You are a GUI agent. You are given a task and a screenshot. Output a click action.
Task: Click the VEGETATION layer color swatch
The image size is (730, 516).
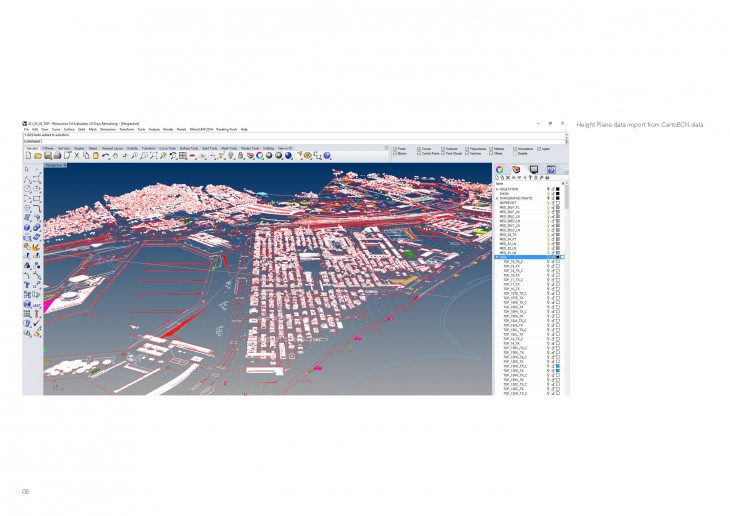(558, 188)
